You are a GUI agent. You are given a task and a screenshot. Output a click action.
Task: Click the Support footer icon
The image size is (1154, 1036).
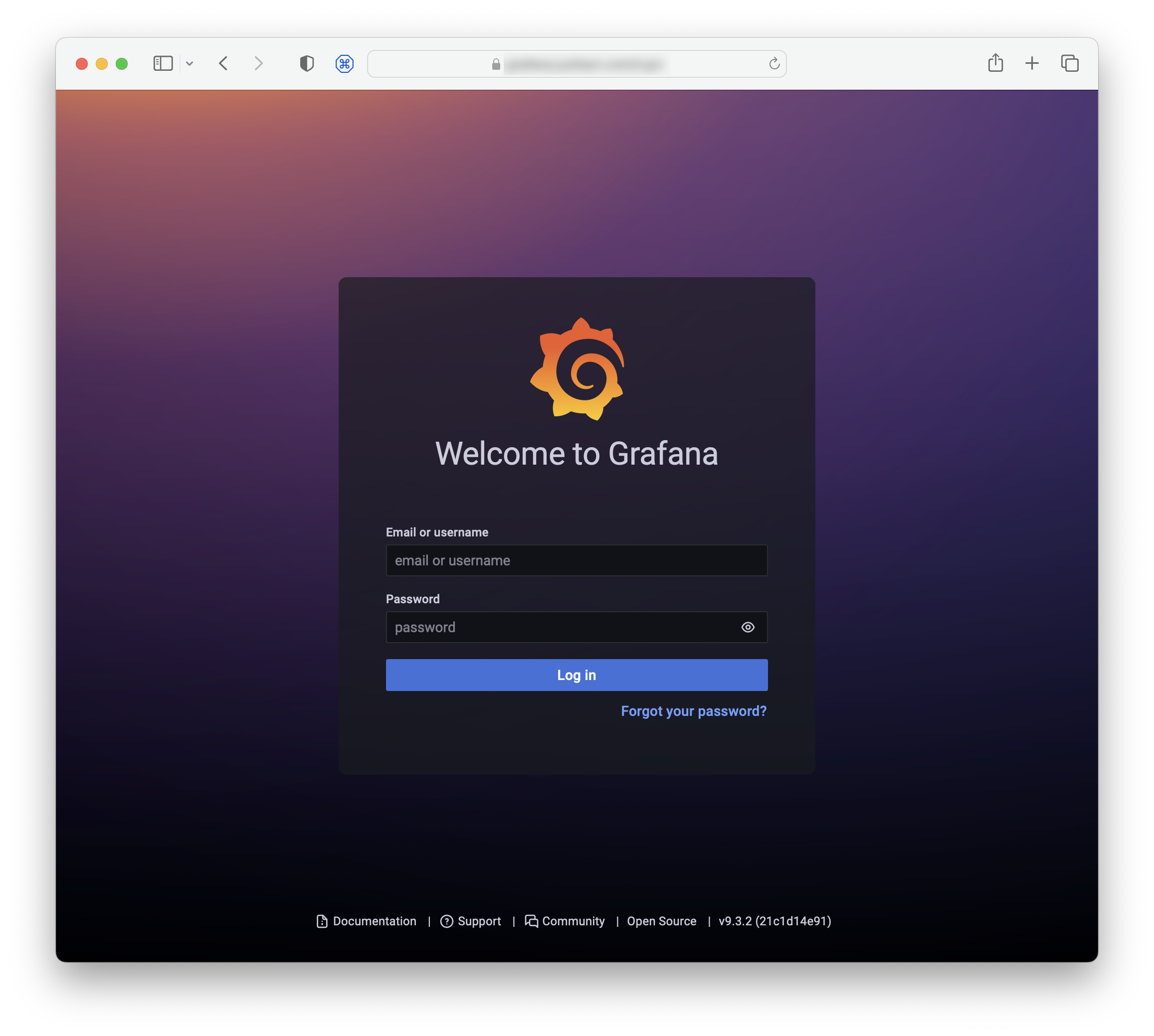click(x=447, y=921)
